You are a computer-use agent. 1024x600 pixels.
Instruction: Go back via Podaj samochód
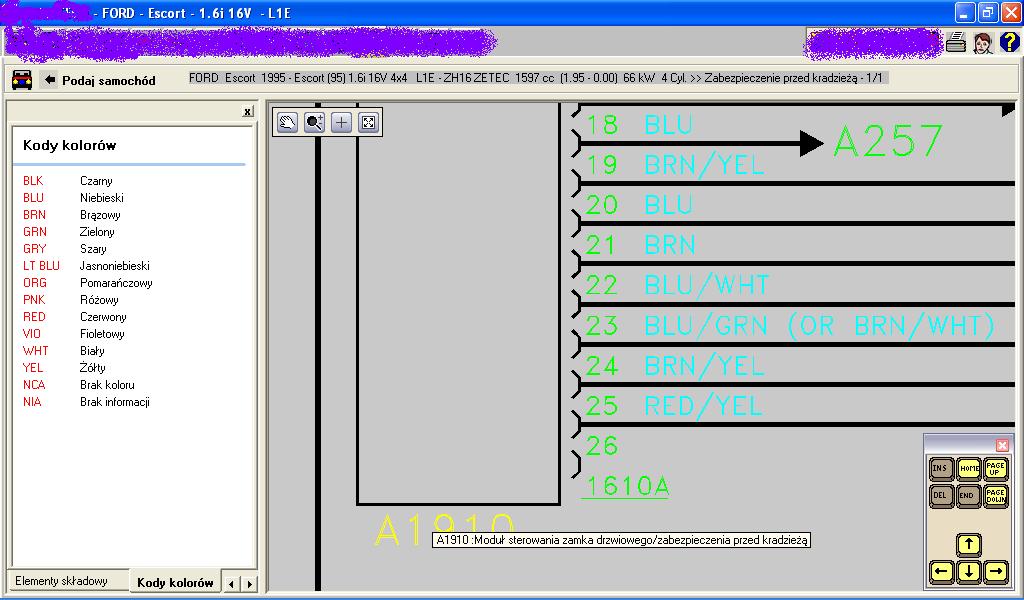99,80
